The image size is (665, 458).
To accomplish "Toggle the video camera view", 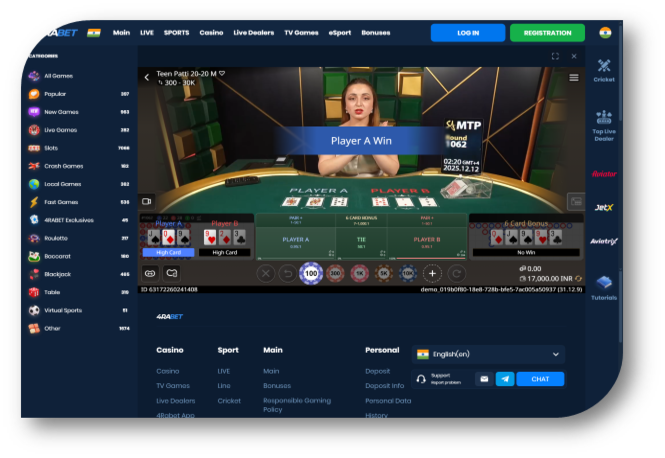I will click(x=147, y=201).
